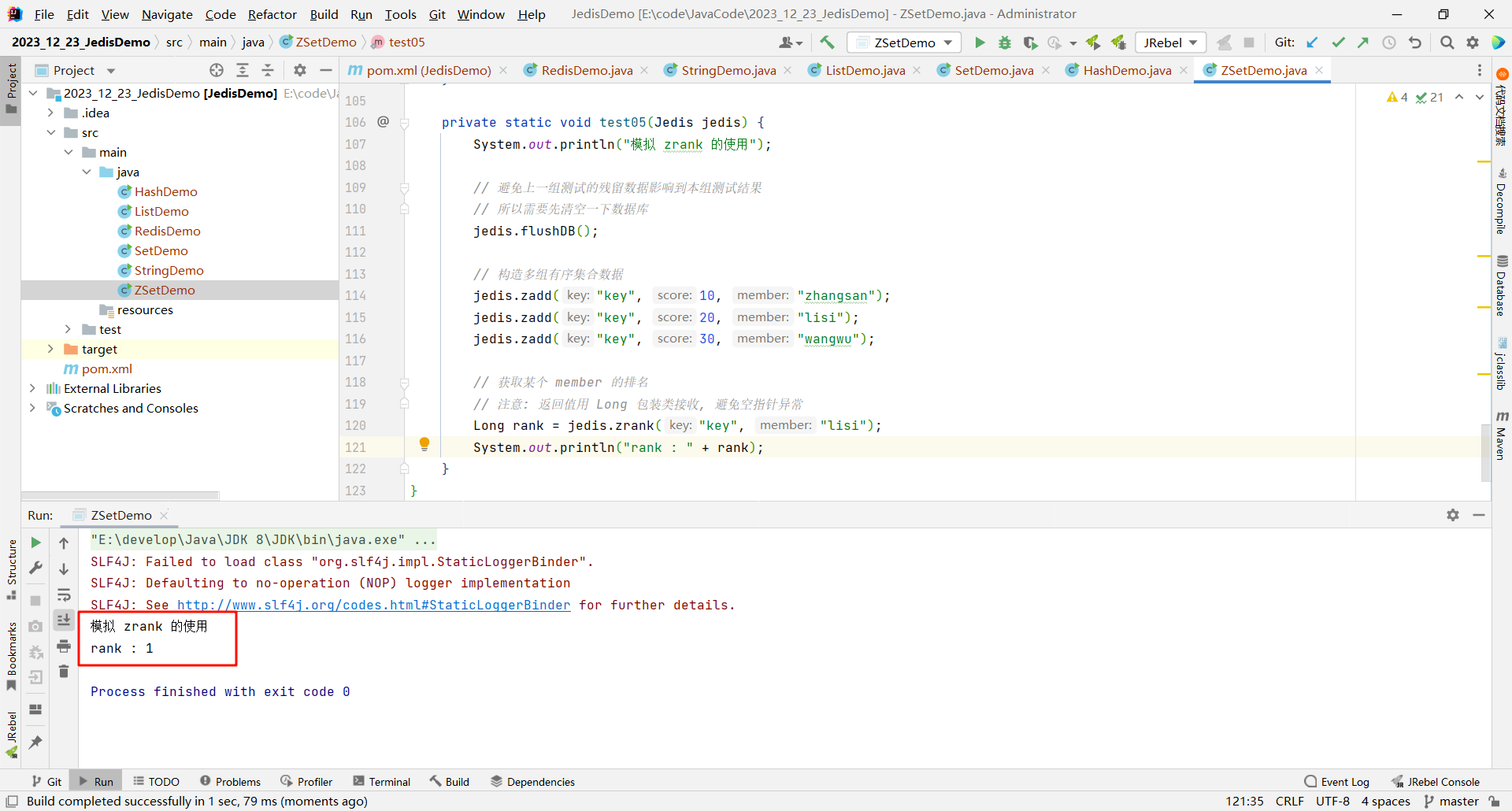Image resolution: width=1512 pixels, height=811 pixels.
Task: Open the Navigate menu
Action: pos(167,14)
